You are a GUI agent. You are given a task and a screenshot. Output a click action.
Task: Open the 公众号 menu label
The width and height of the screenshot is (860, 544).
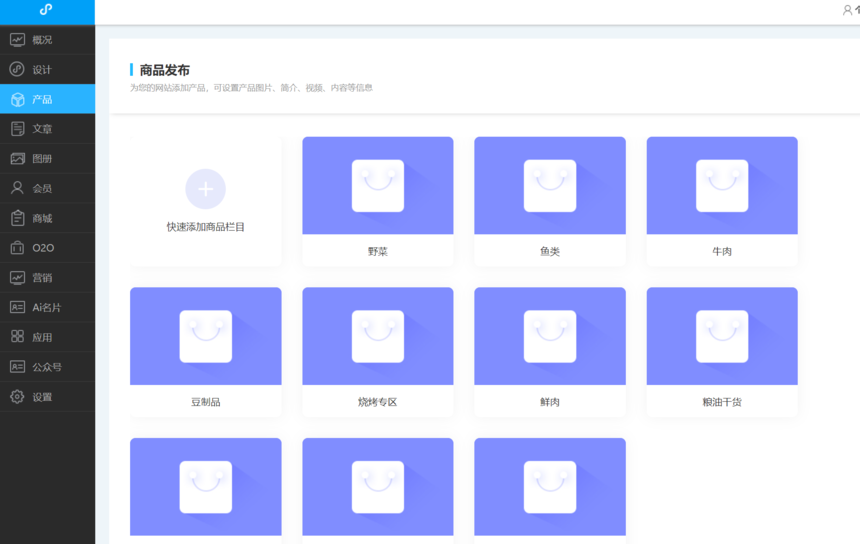pyautogui.click(x=47, y=367)
